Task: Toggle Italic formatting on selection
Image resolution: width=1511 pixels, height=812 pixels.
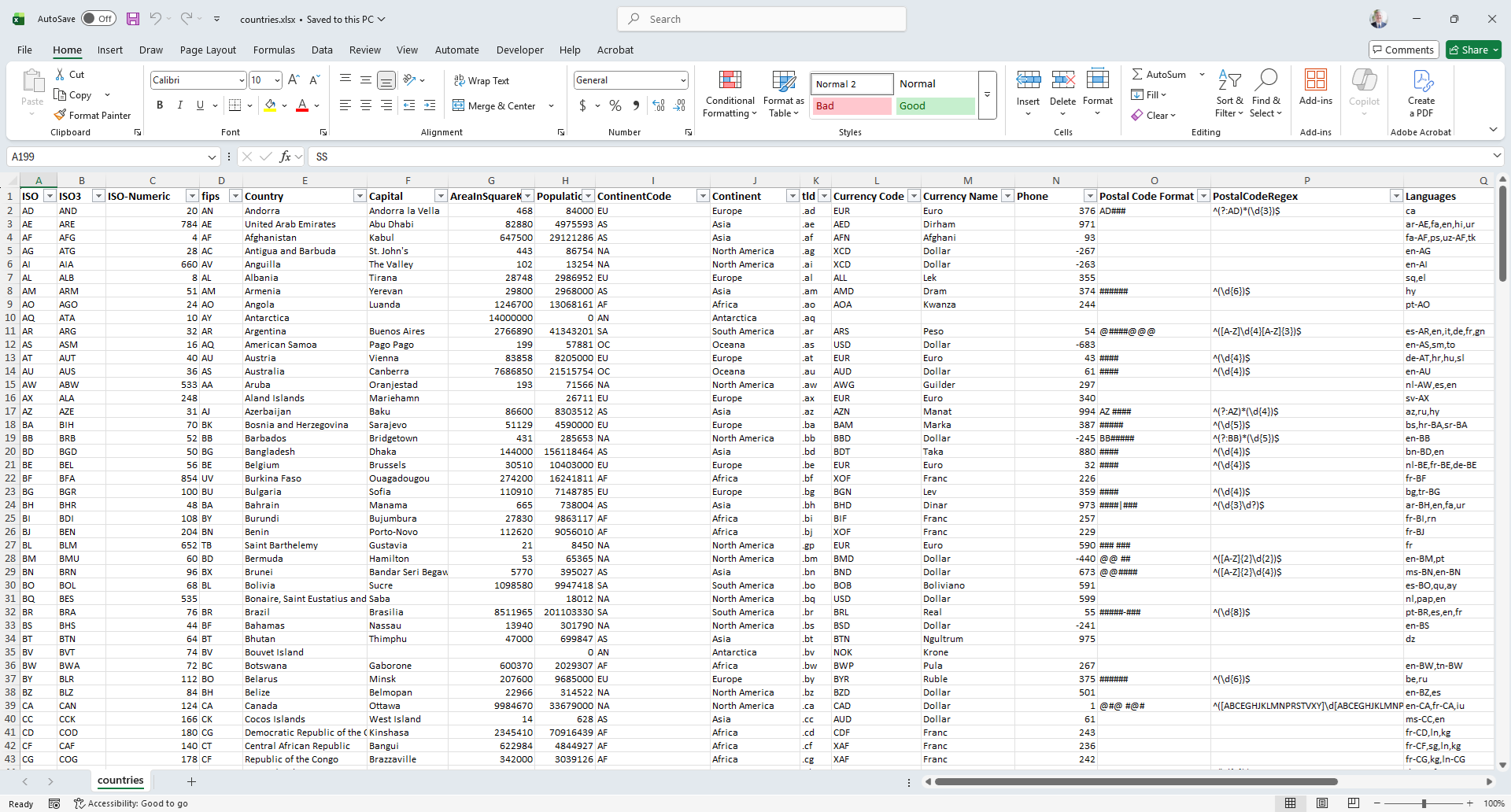Action: 179,105
